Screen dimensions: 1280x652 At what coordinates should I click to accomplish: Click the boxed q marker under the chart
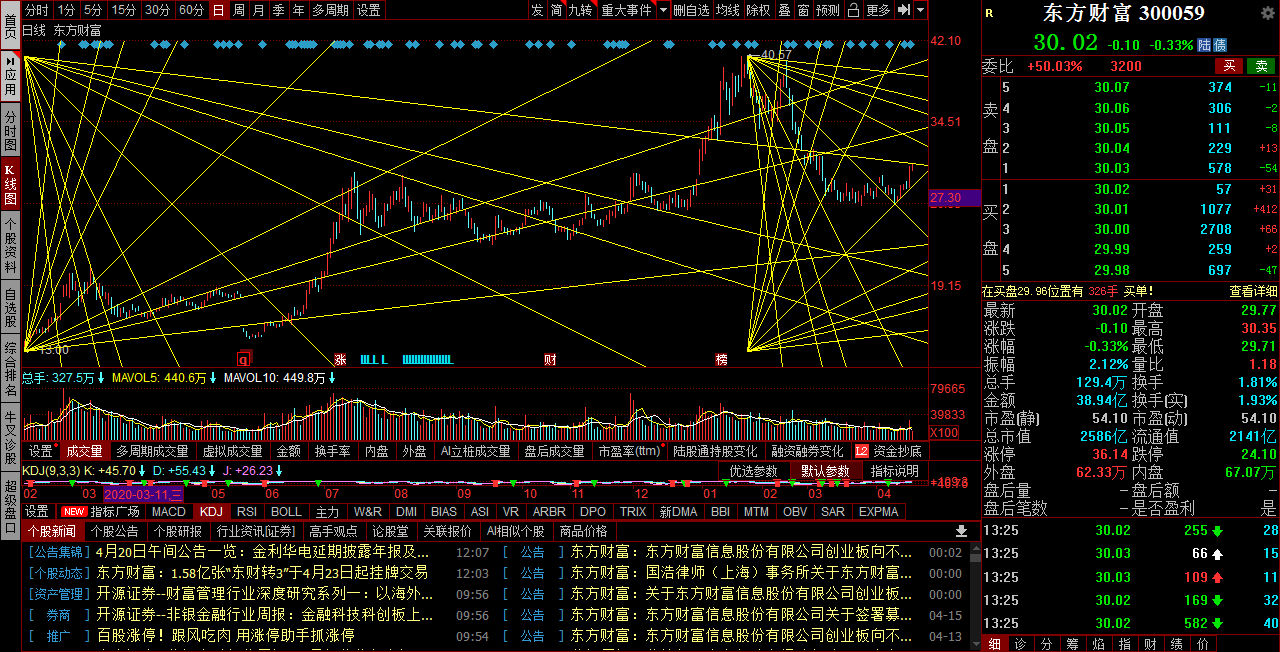(243, 358)
